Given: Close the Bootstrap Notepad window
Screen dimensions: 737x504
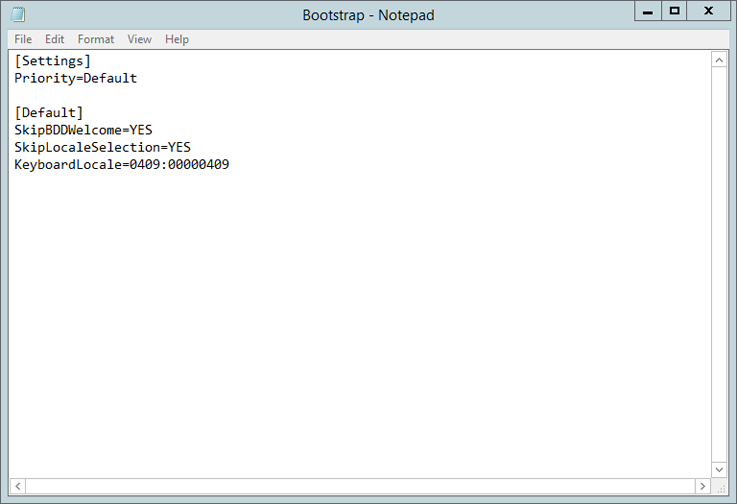Looking at the screenshot, I should 708,11.
